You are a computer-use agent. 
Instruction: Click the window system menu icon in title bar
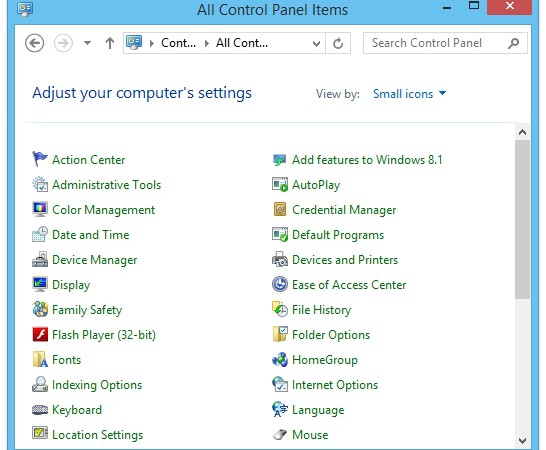[x=25, y=8]
